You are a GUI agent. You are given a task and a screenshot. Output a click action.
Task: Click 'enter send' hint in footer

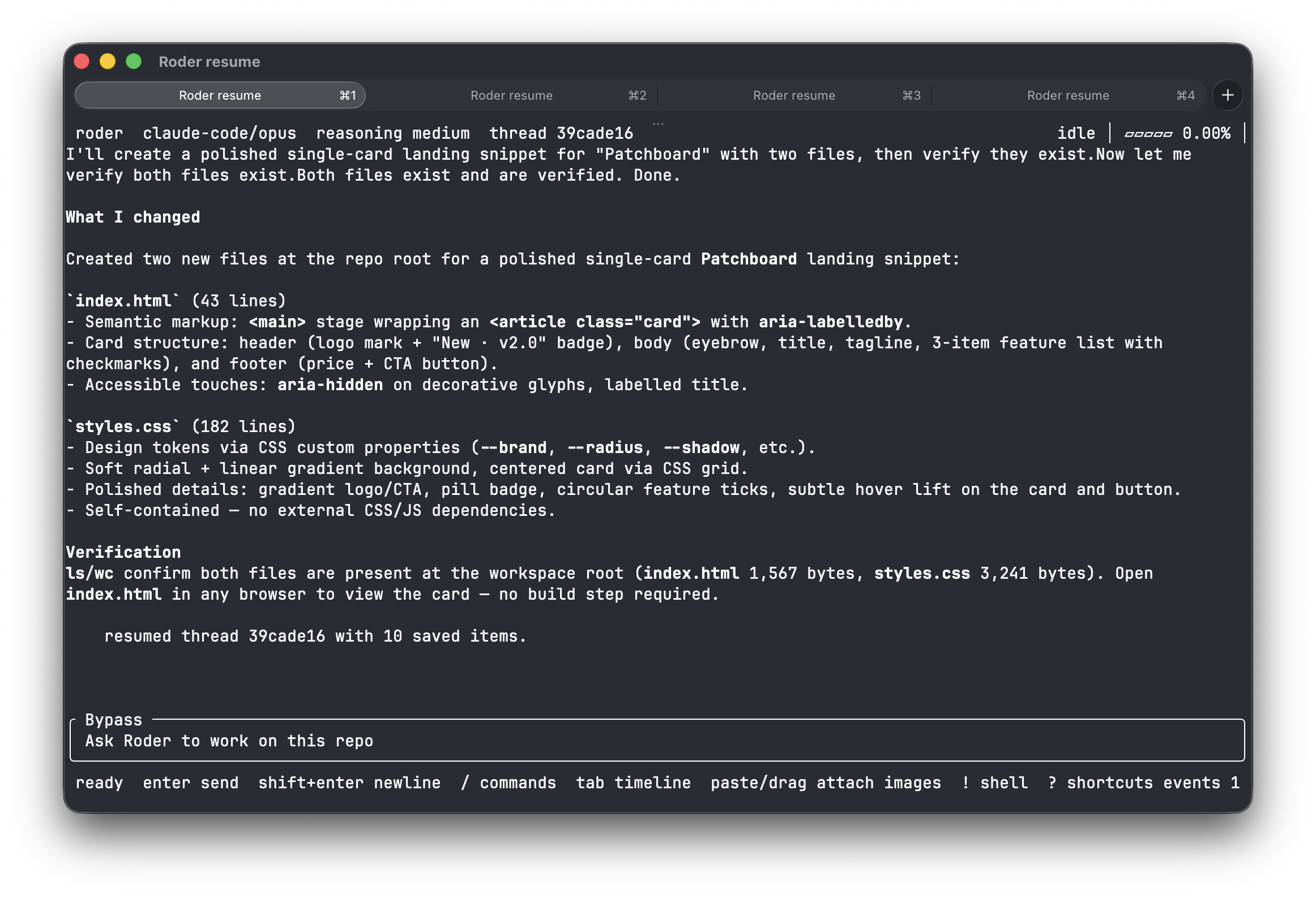click(190, 783)
